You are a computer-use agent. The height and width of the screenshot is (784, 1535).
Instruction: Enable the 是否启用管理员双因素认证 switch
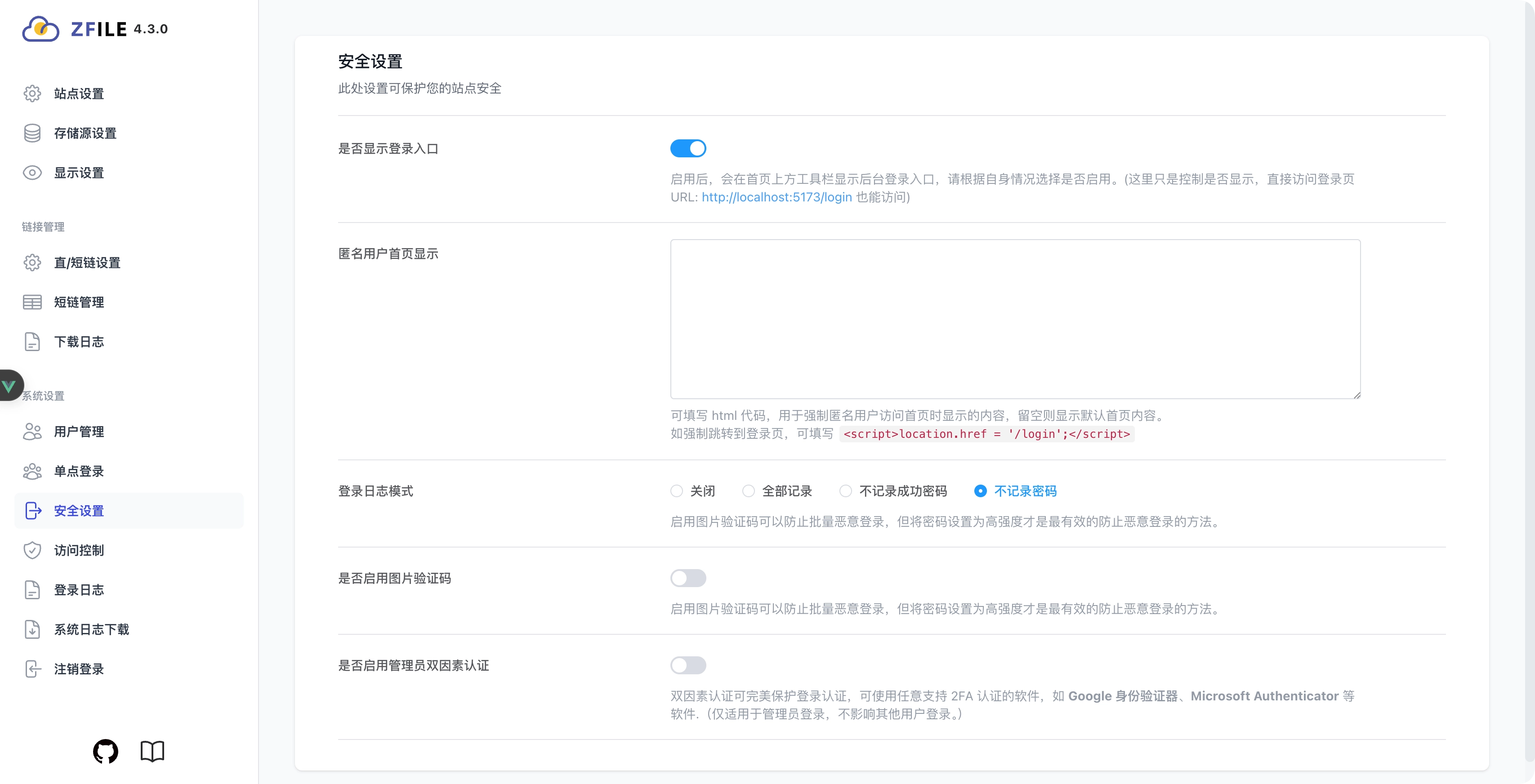[688, 665]
